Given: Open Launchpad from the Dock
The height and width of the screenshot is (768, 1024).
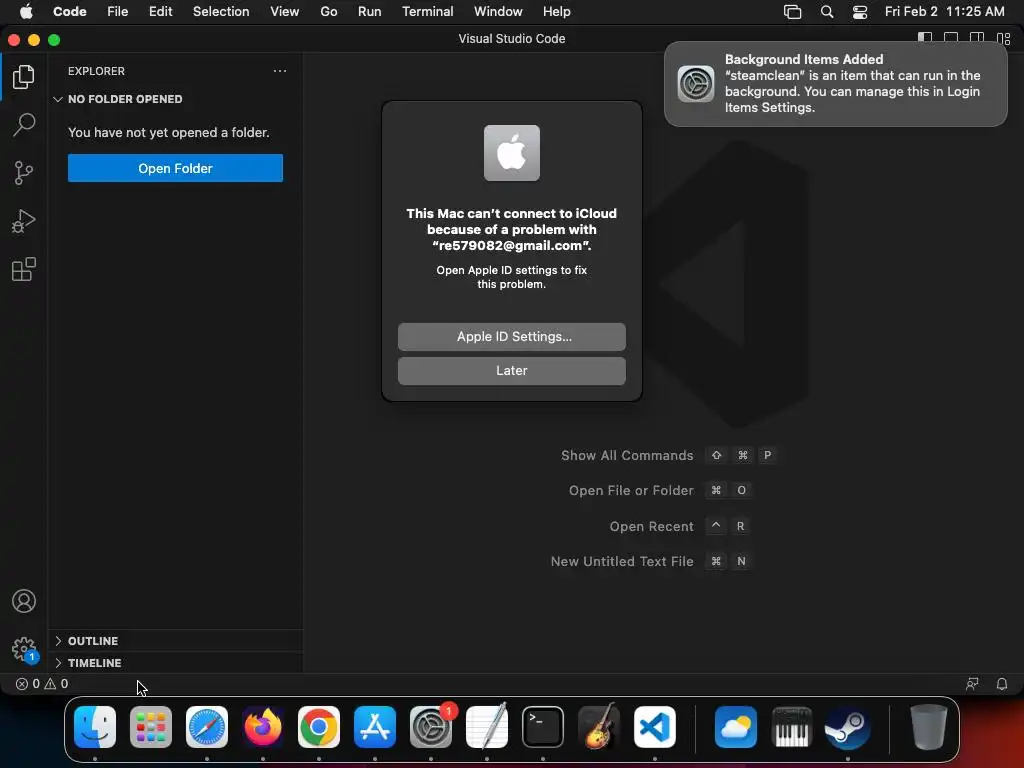Looking at the screenshot, I should (x=151, y=727).
